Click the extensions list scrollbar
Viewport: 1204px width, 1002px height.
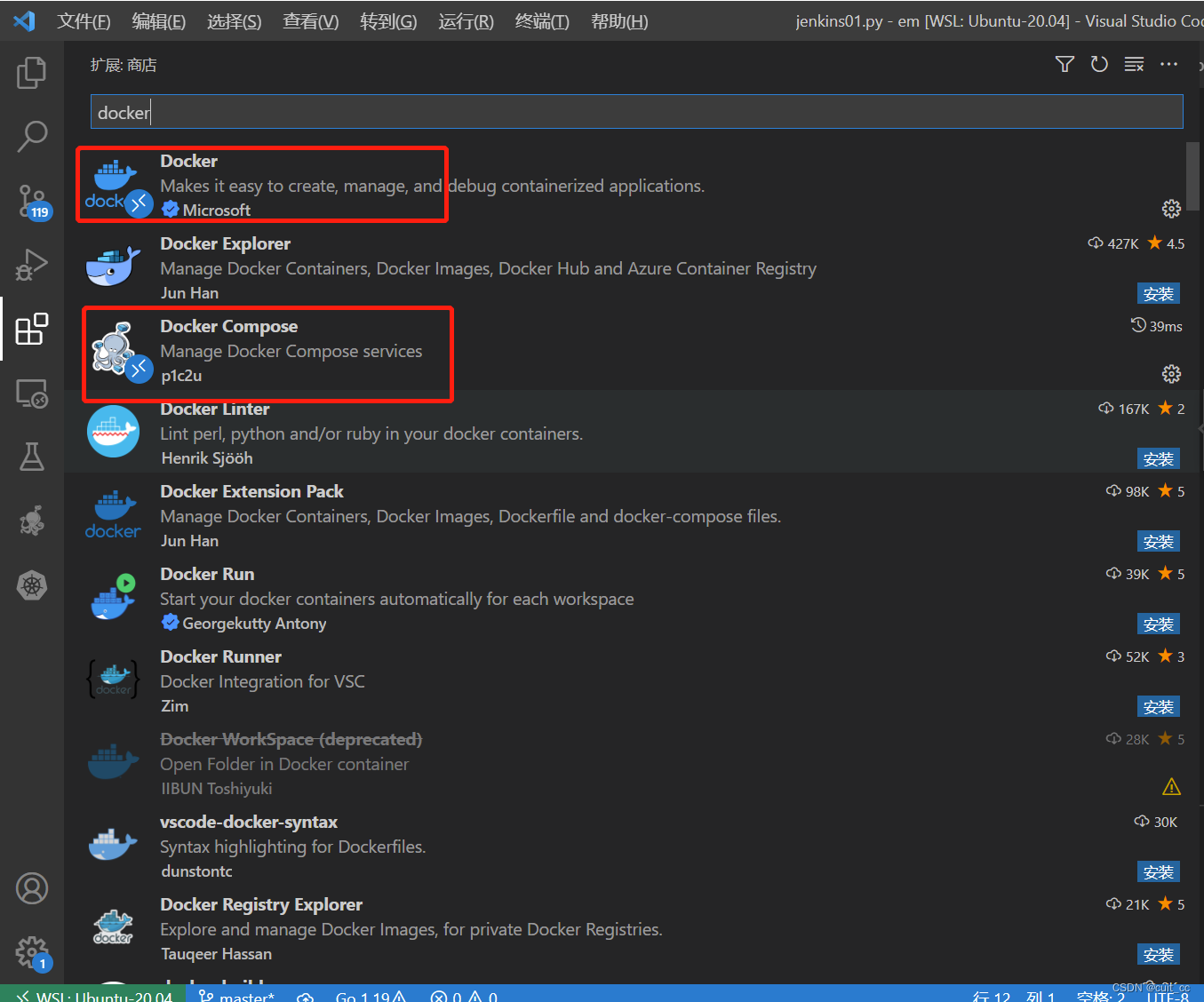(x=1192, y=176)
